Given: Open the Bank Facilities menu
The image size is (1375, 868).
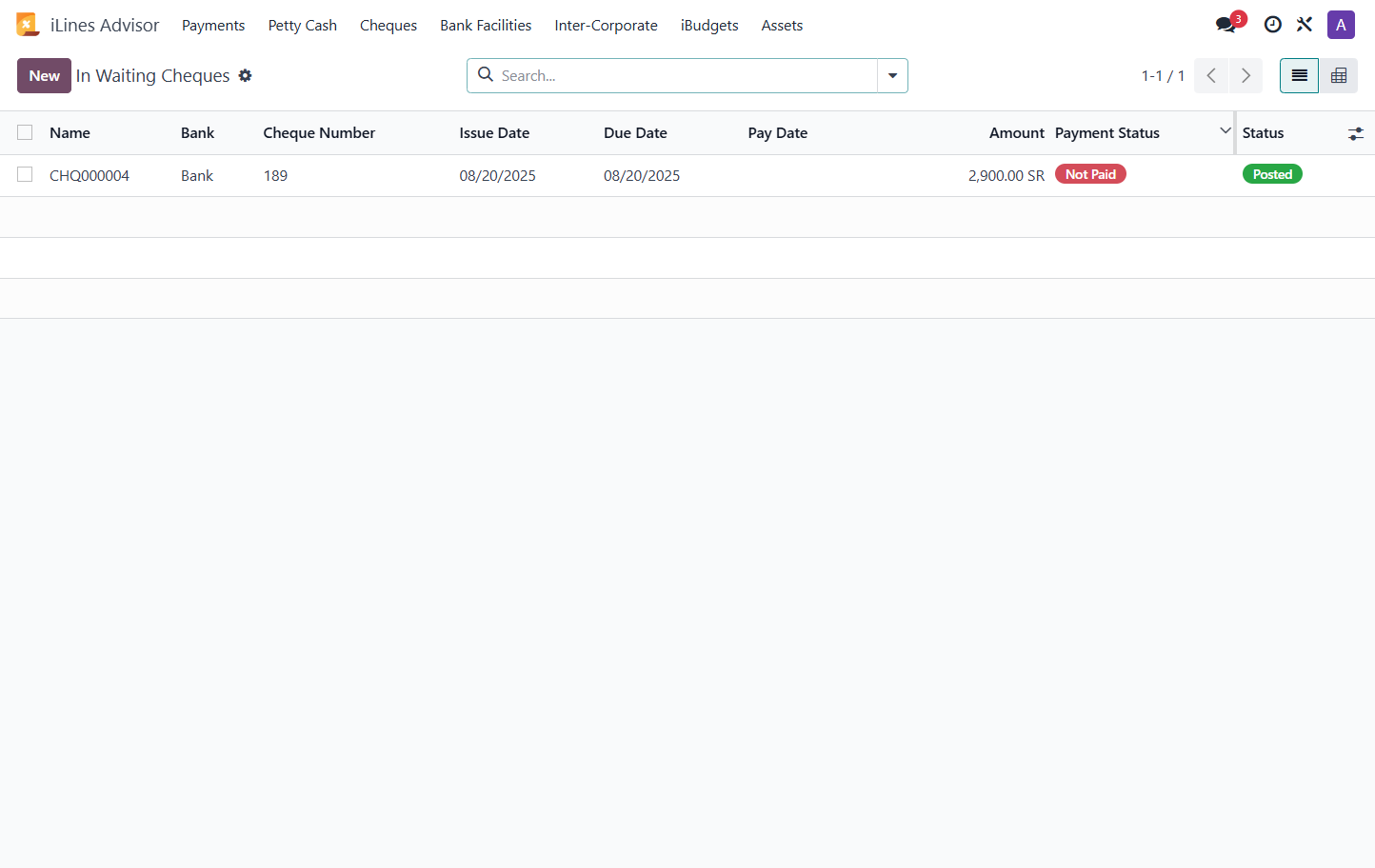Looking at the screenshot, I should 486,25.
